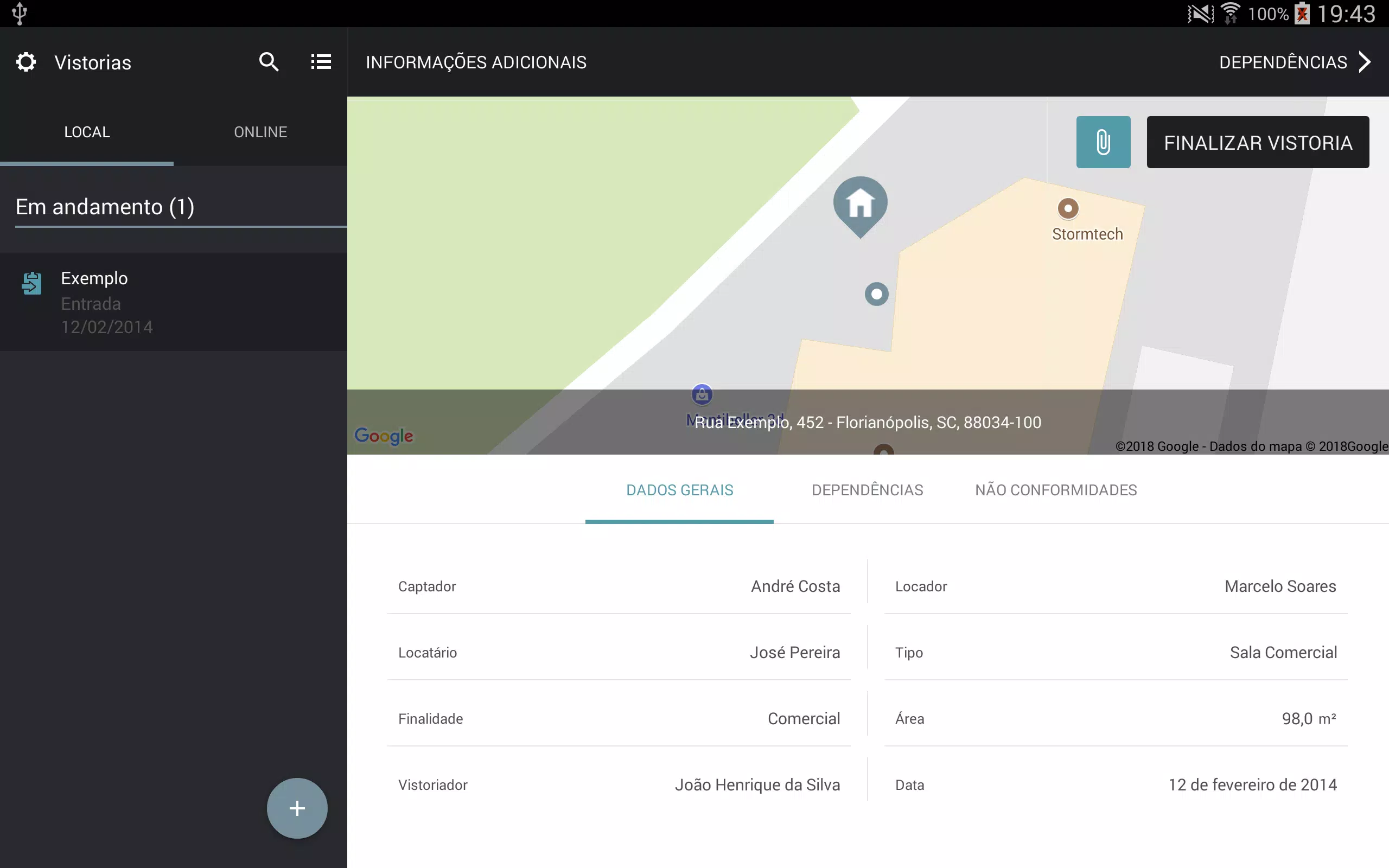This screenshot has width=1389, height=868.
Task: Tap the shopping bag marker on map
Action: click(x=702, y=394)
